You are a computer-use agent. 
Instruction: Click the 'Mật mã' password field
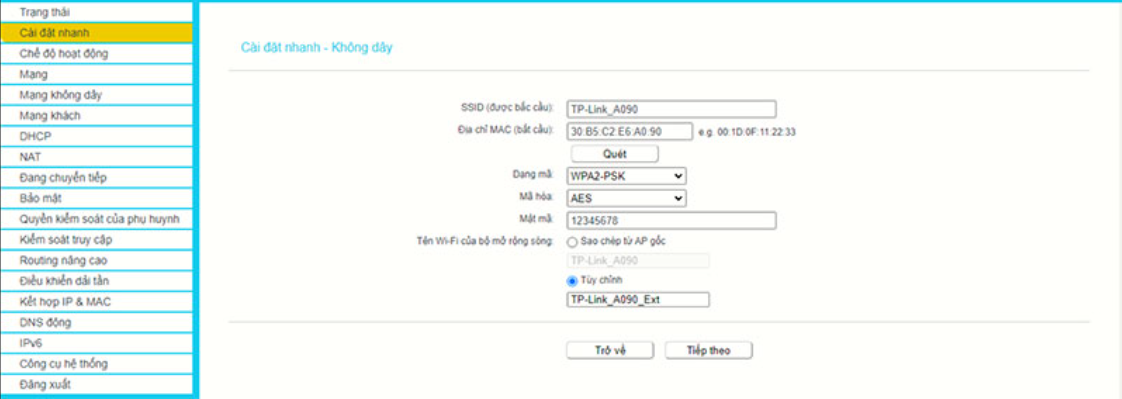(671, 220)
